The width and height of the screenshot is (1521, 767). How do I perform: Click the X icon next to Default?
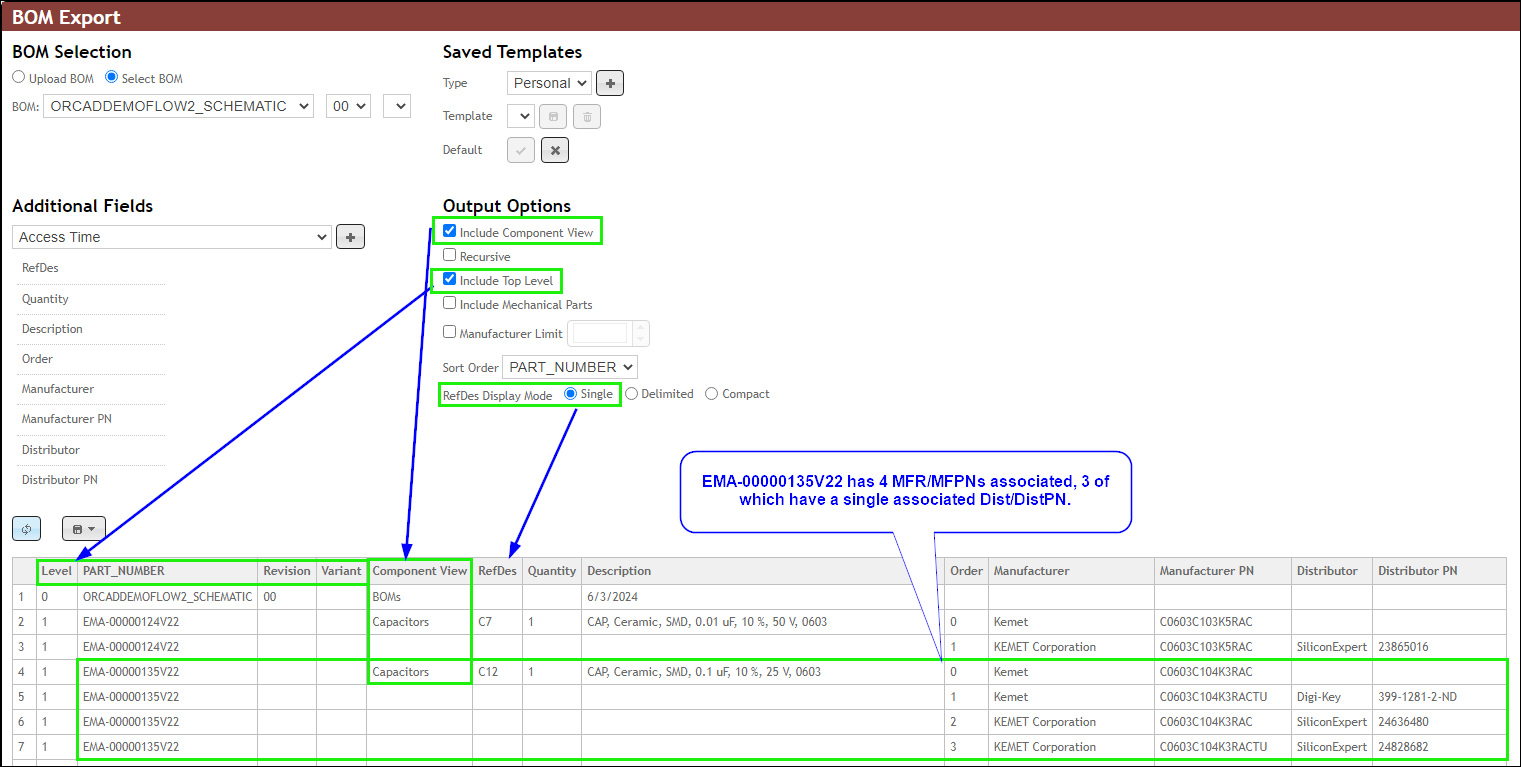[x=555, y=149]
